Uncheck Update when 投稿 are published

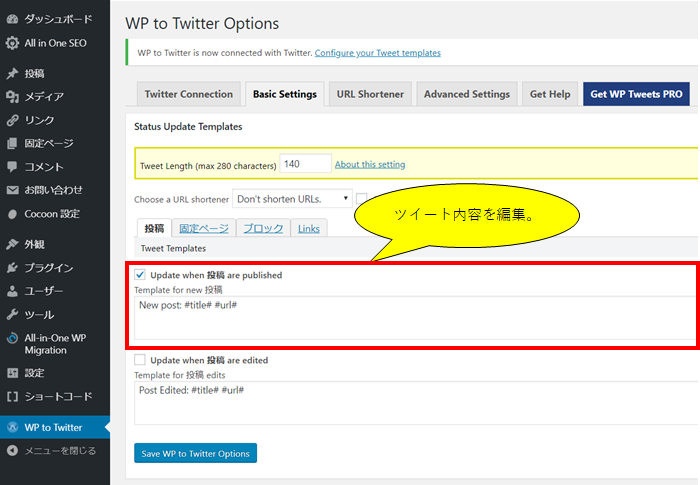click(140, 274)
